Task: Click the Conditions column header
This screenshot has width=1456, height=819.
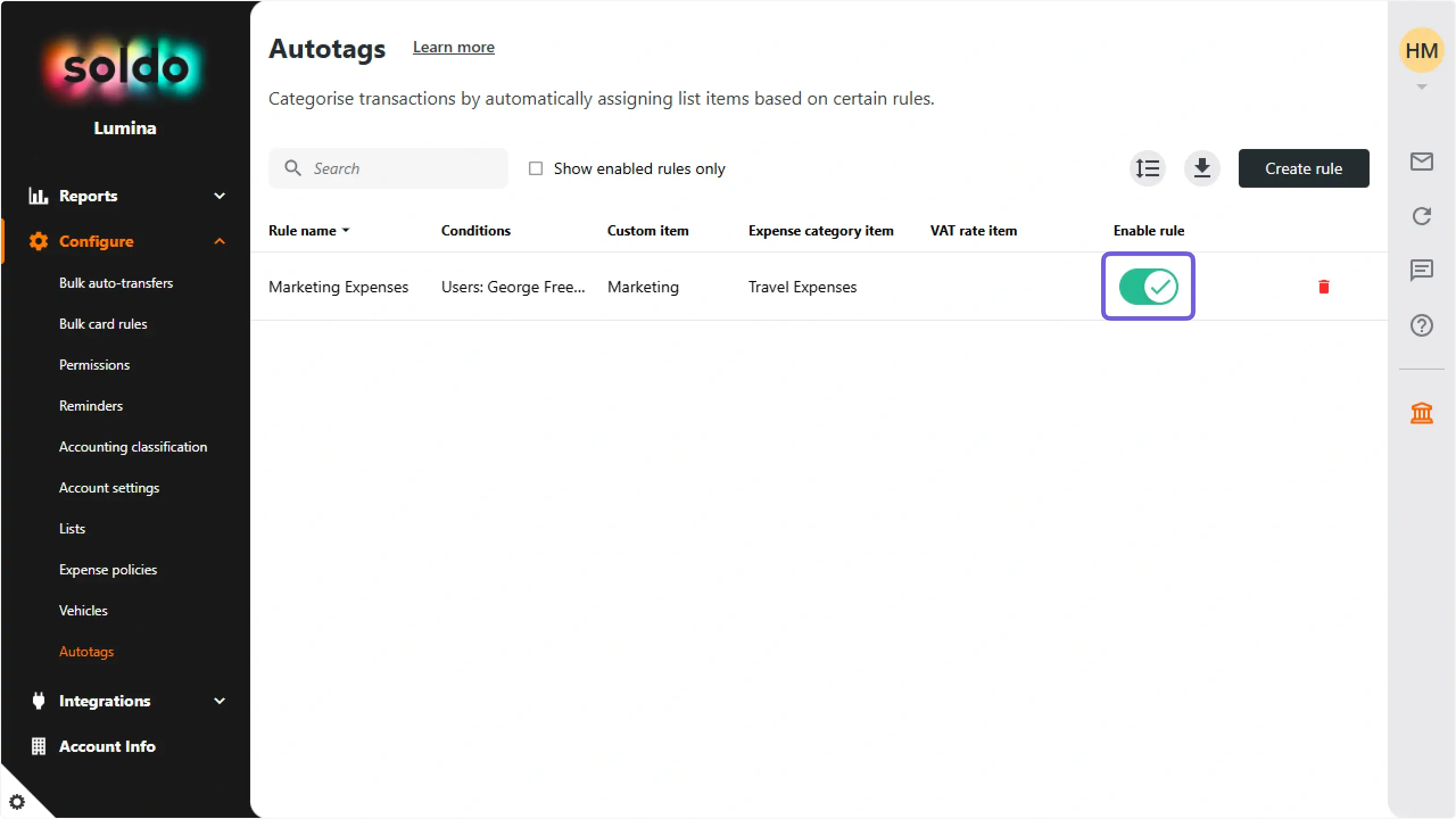Action: pos(475,230)
